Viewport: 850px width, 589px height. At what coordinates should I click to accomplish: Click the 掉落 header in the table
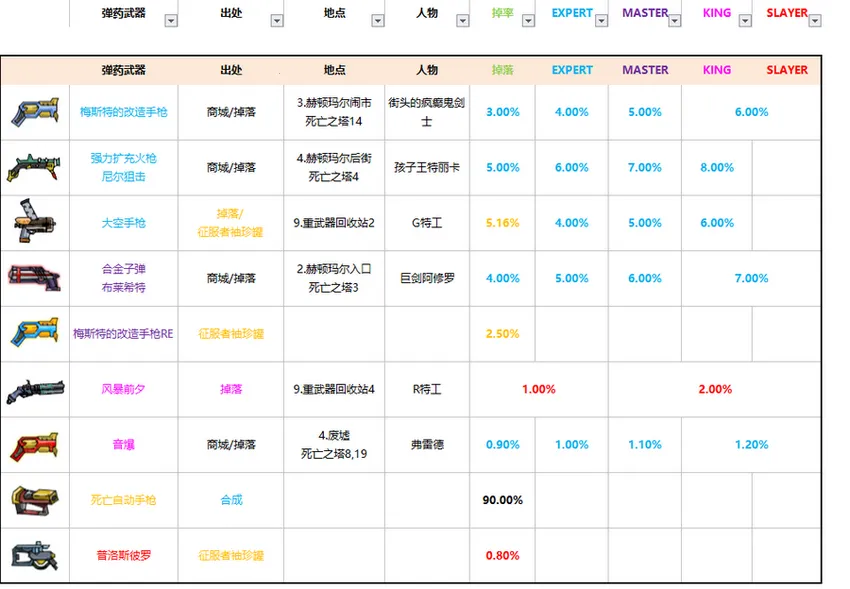click(502, 70)
